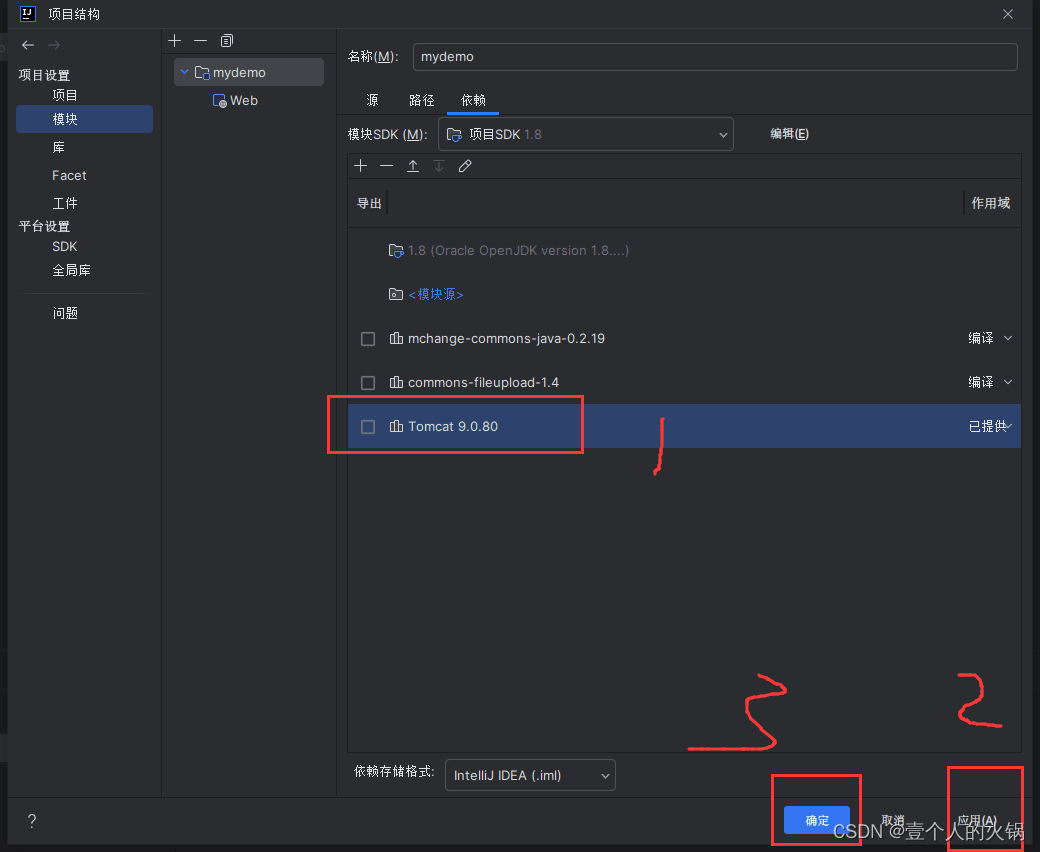
Task: Select the mydemo module tree item
Action: click(249, 72)
